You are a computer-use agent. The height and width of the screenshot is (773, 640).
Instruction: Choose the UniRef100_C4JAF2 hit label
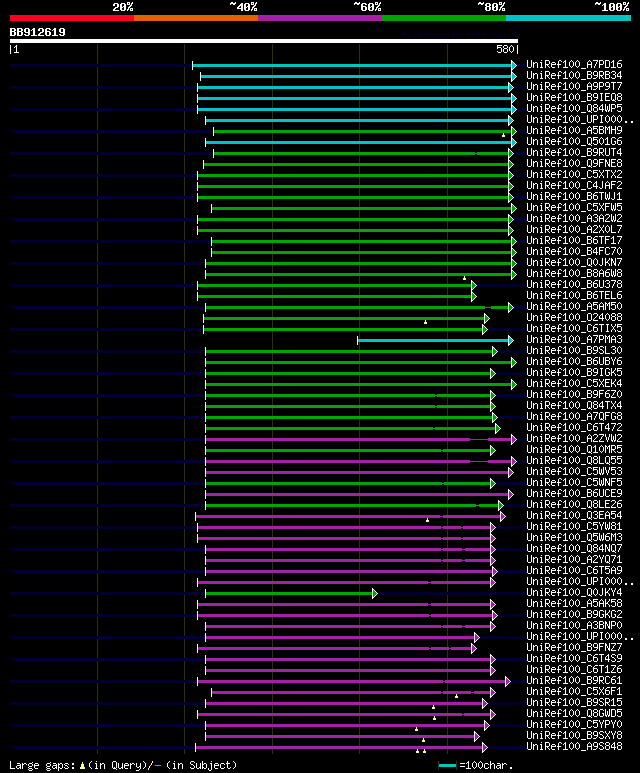(574, 185)
